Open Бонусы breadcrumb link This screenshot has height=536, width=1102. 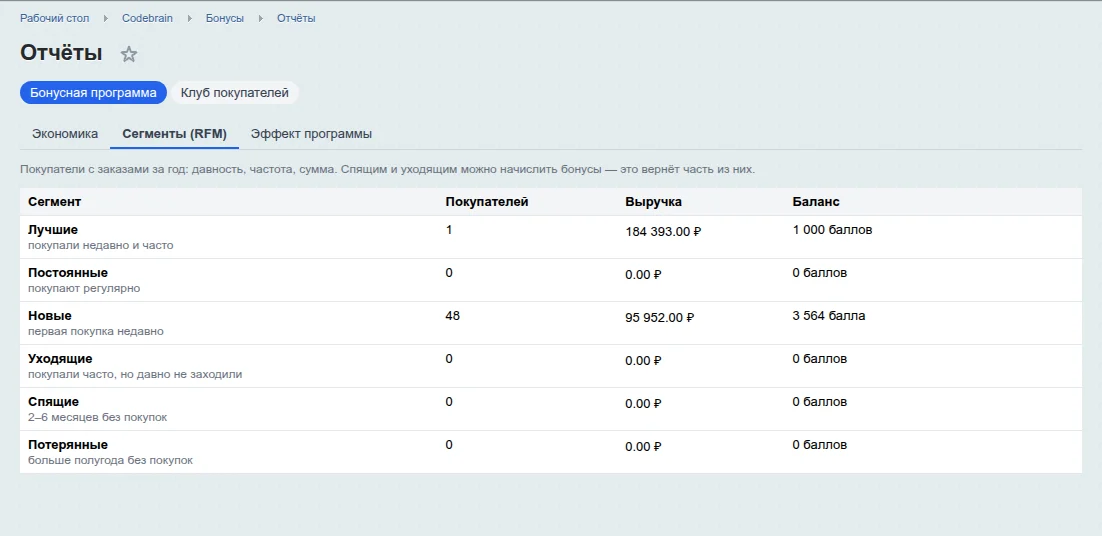pyautogui.click(x=225, y=18)
